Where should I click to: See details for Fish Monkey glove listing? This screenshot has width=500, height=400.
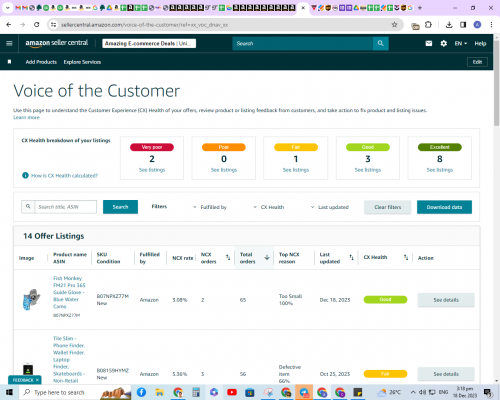pyautogui.click(x=446, y=300)
